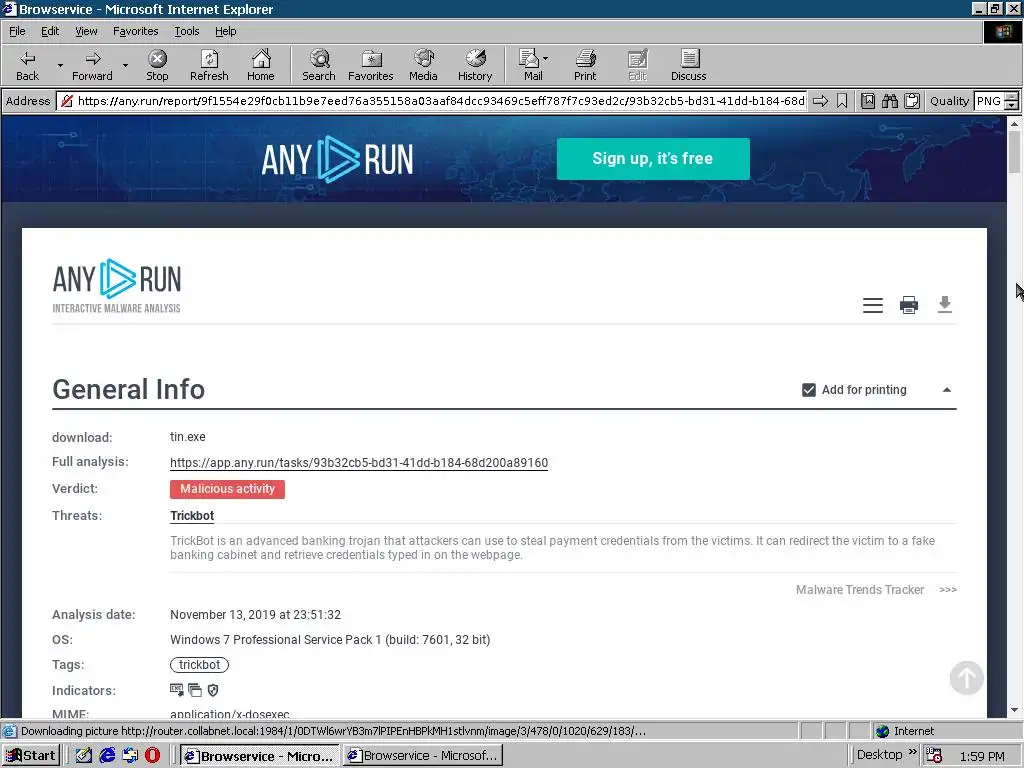Click the tin.exe download name
Image resolution: width=1024 pixels, height=768 pixels.
point(187,437)
